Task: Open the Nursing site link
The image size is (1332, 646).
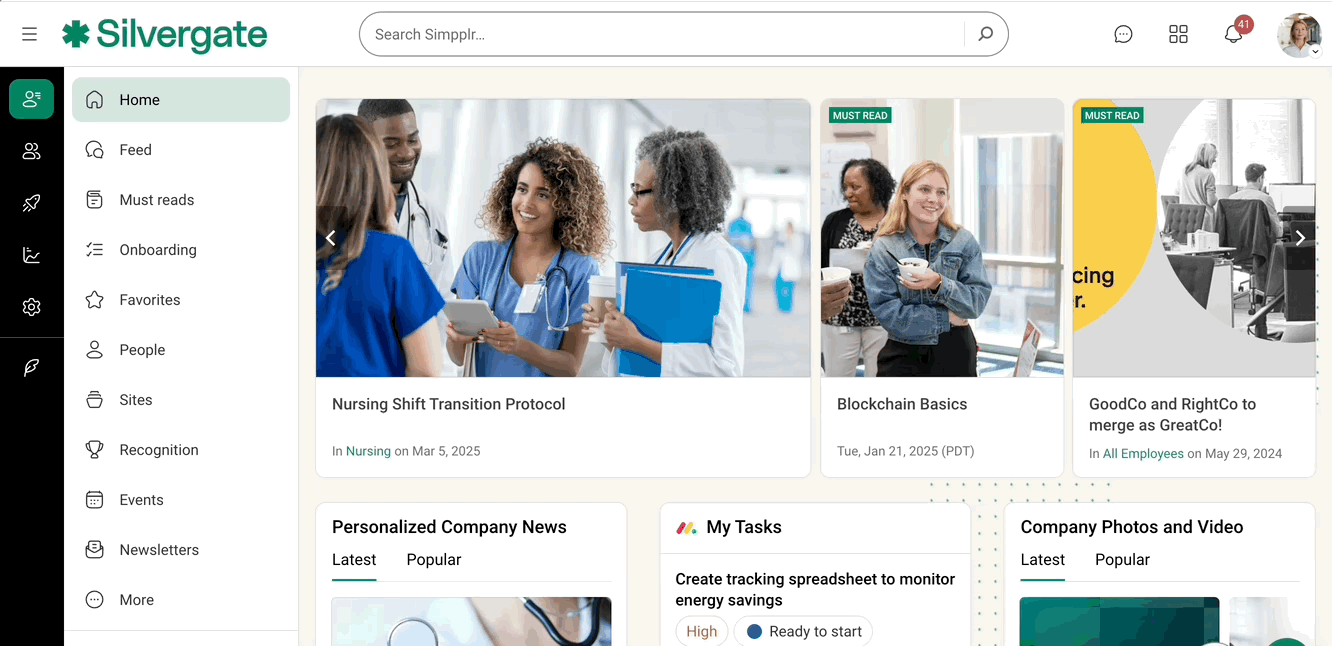Action: (368, 452)
